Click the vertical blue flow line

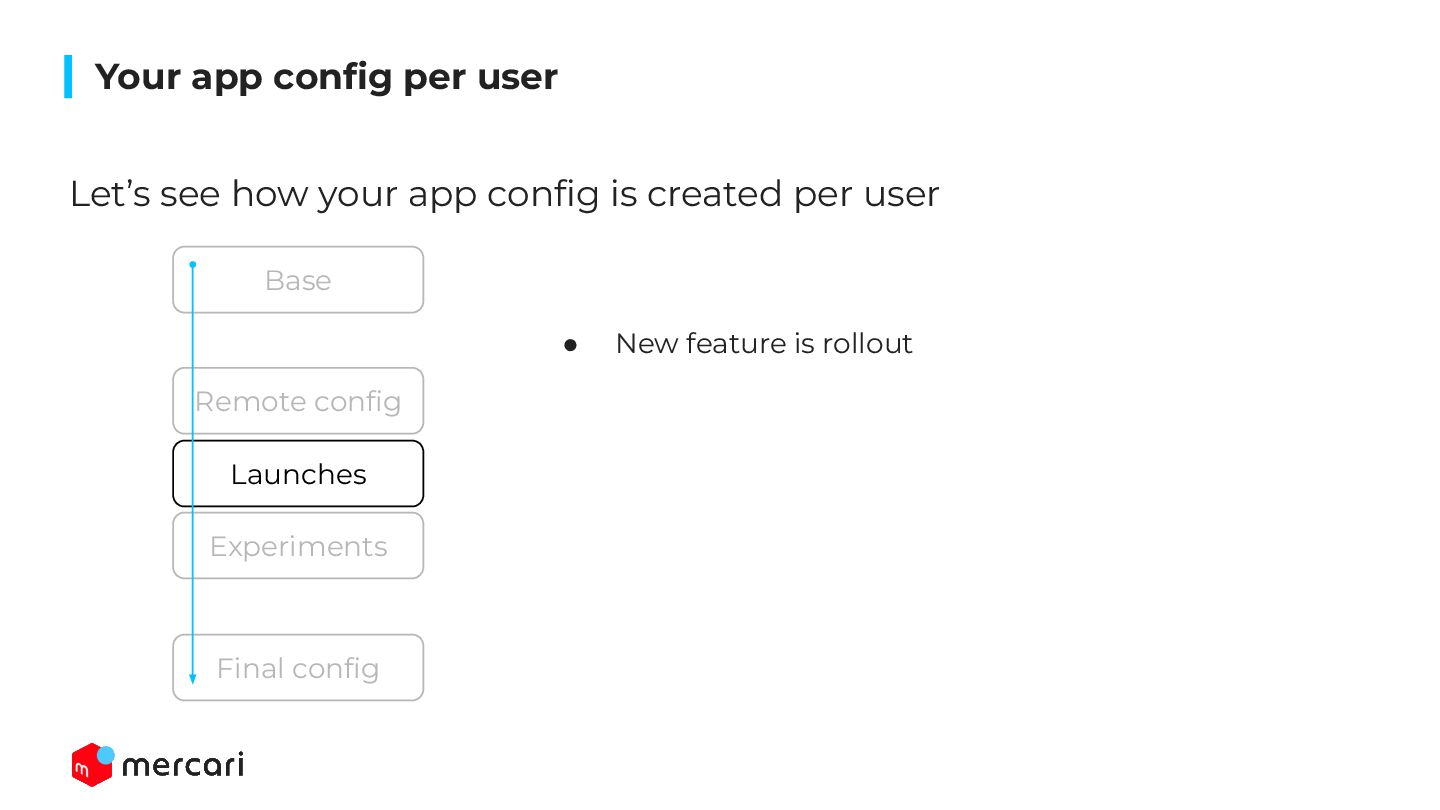coord(193,472)
